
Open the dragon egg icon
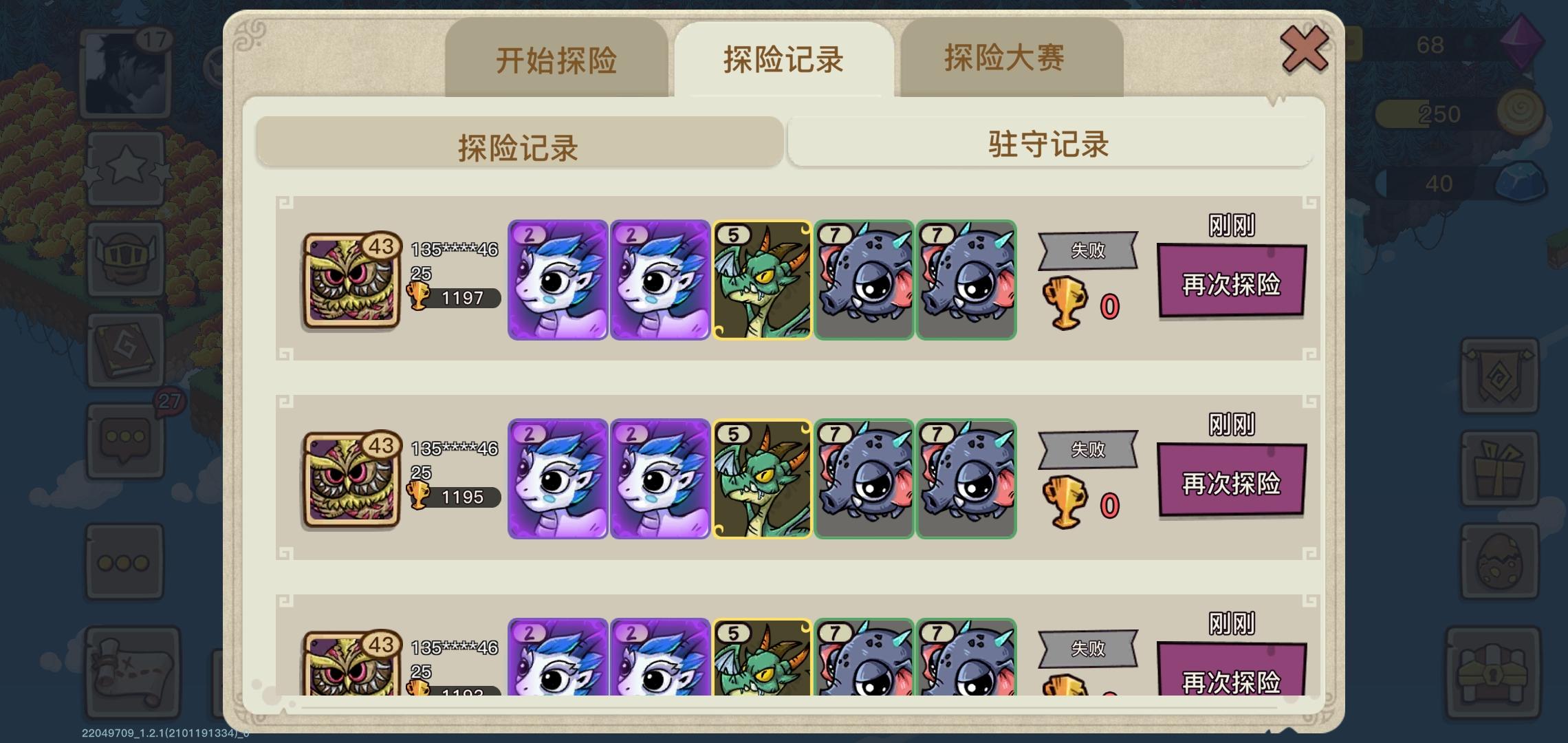[1499, 561]
